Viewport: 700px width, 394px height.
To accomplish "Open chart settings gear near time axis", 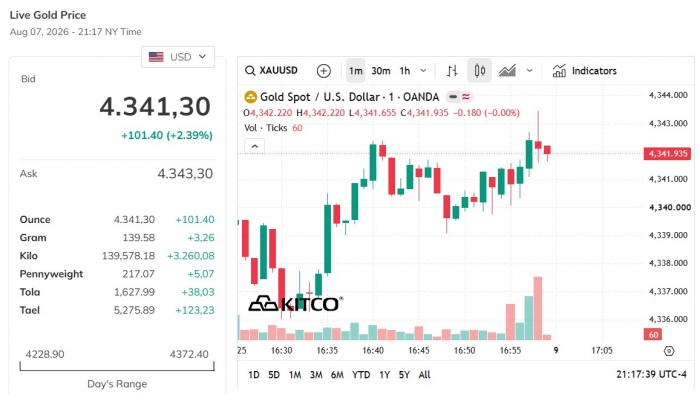I will 668,351.
